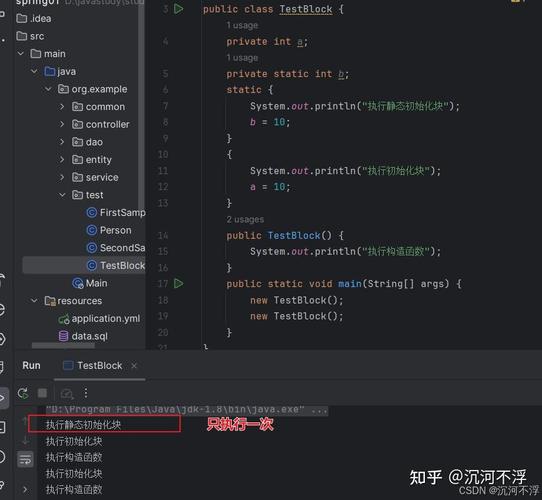Open the Main class file
Screen dimensions: 542x500
(x=90, y=283)
